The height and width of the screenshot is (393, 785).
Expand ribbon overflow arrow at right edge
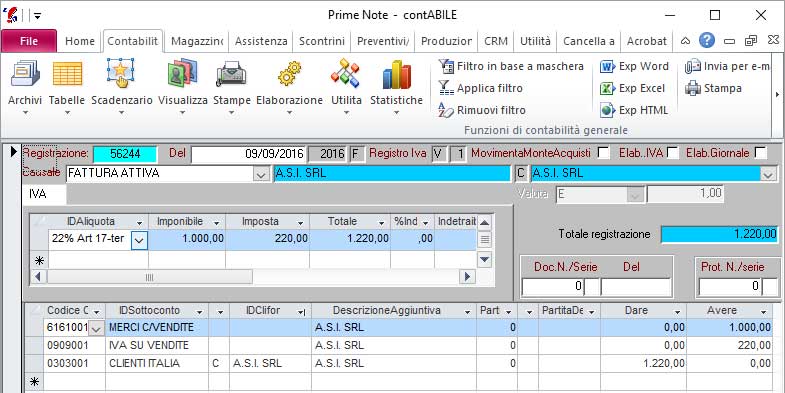(x=777, y=94)
